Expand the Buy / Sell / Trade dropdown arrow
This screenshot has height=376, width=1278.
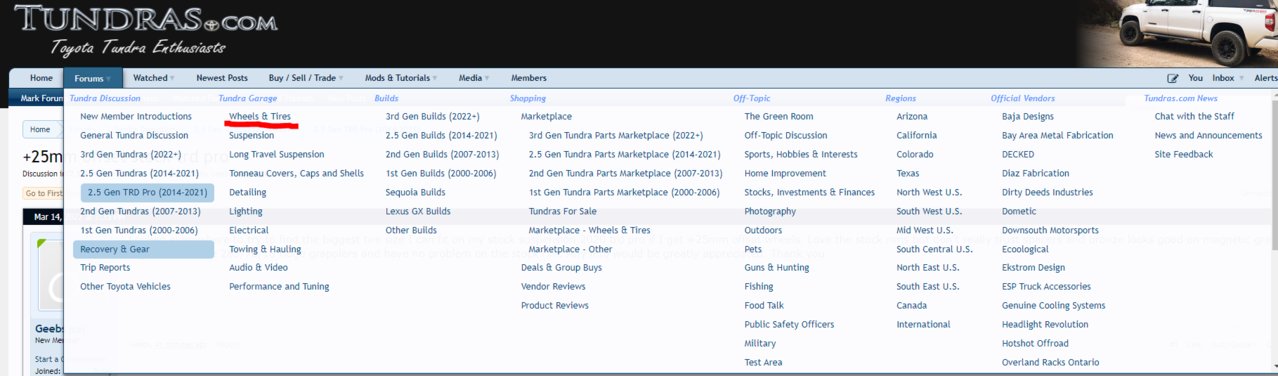(x=340, y=78)
